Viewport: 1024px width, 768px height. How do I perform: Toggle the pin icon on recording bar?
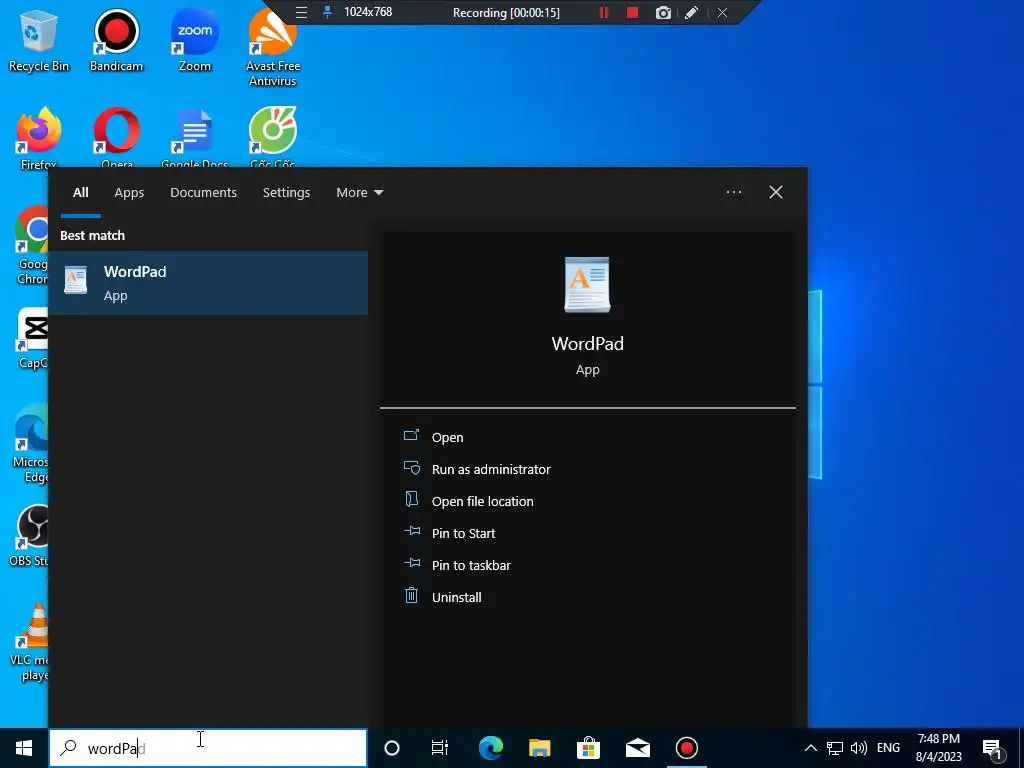pos(327,12)
